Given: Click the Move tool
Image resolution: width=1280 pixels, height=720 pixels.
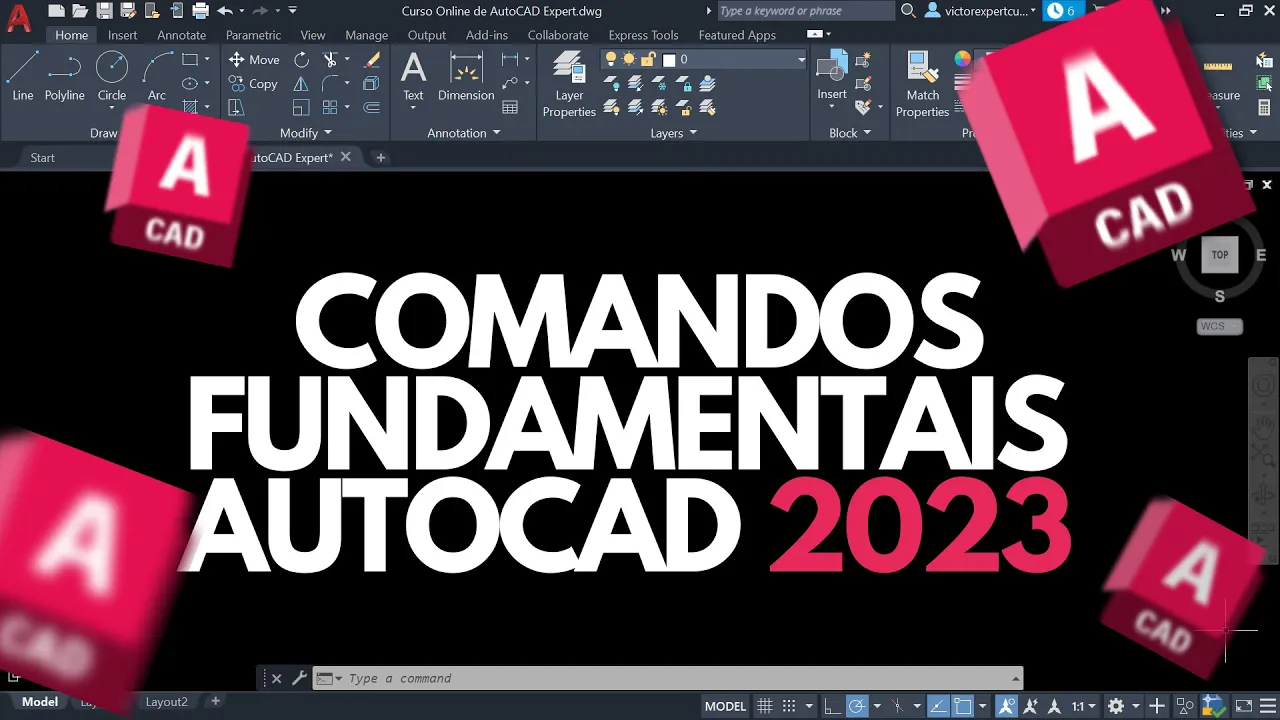Looking at the screenshot, I should click(x=254, y=59).
